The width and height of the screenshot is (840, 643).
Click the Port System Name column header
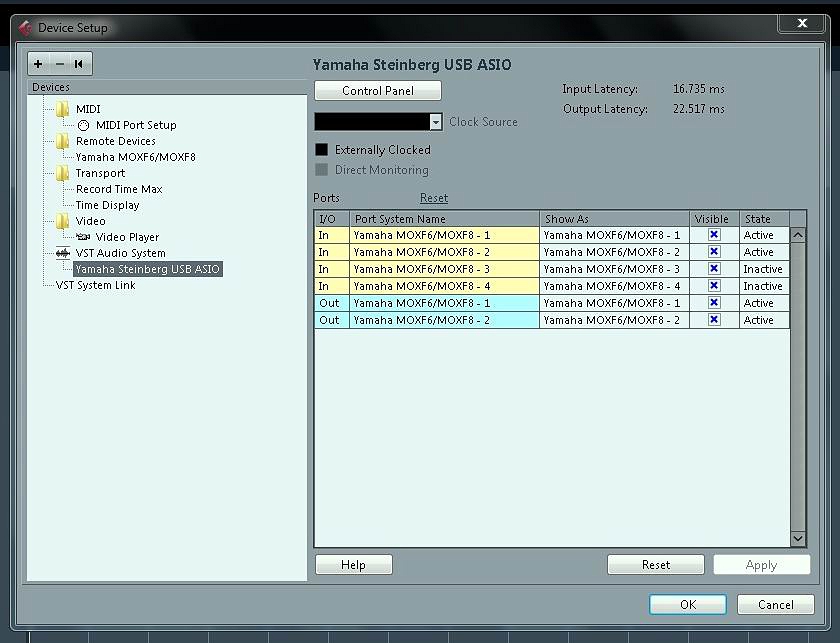pyautogui.click(x=444, y=219)
